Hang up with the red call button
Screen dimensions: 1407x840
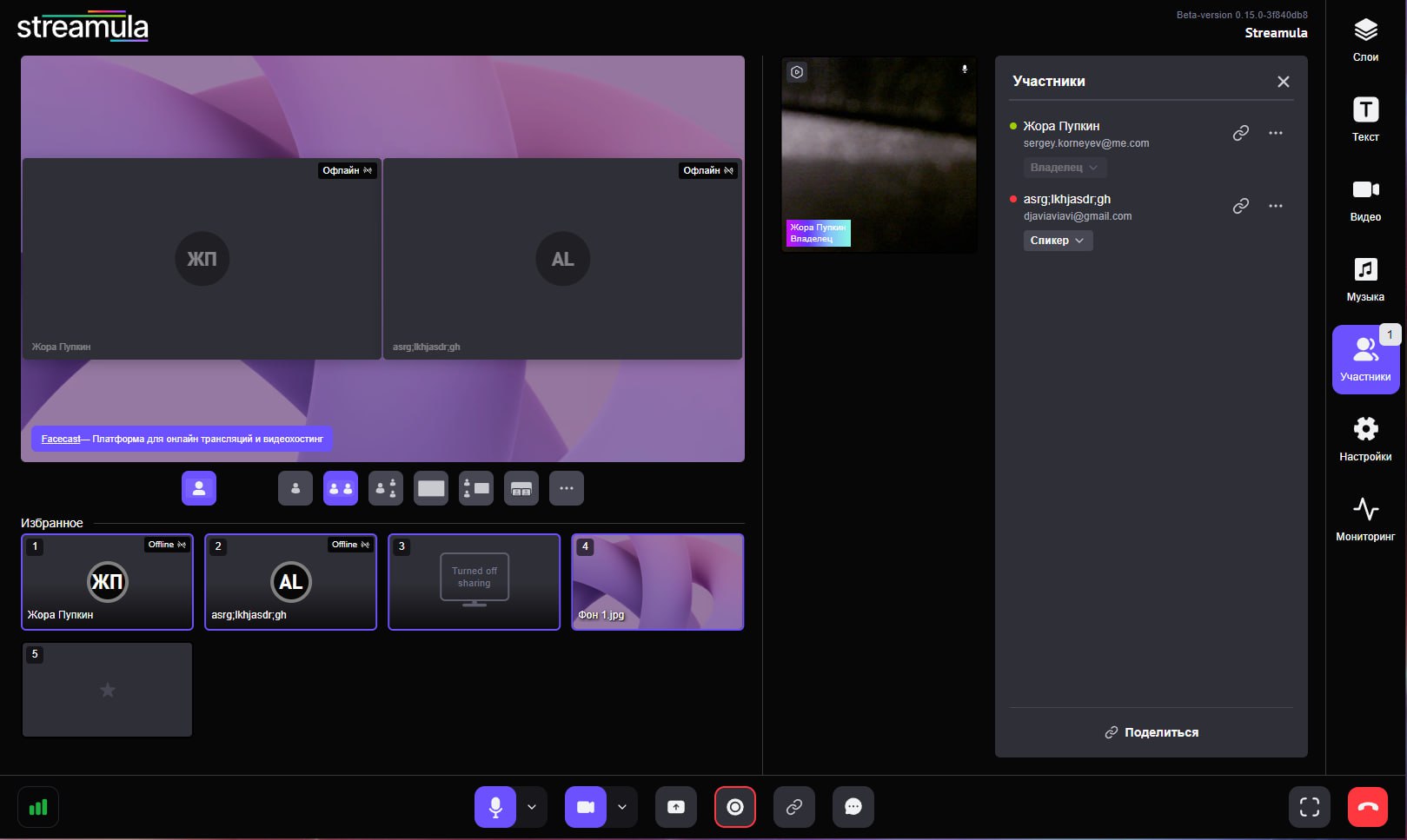[x=1368, y=807]
